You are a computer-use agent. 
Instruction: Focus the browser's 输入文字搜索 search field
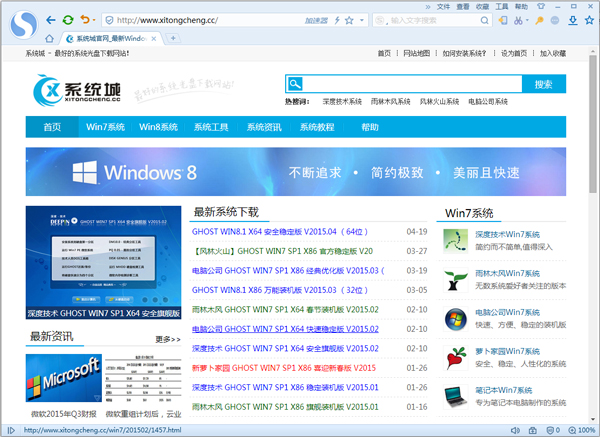432,20
